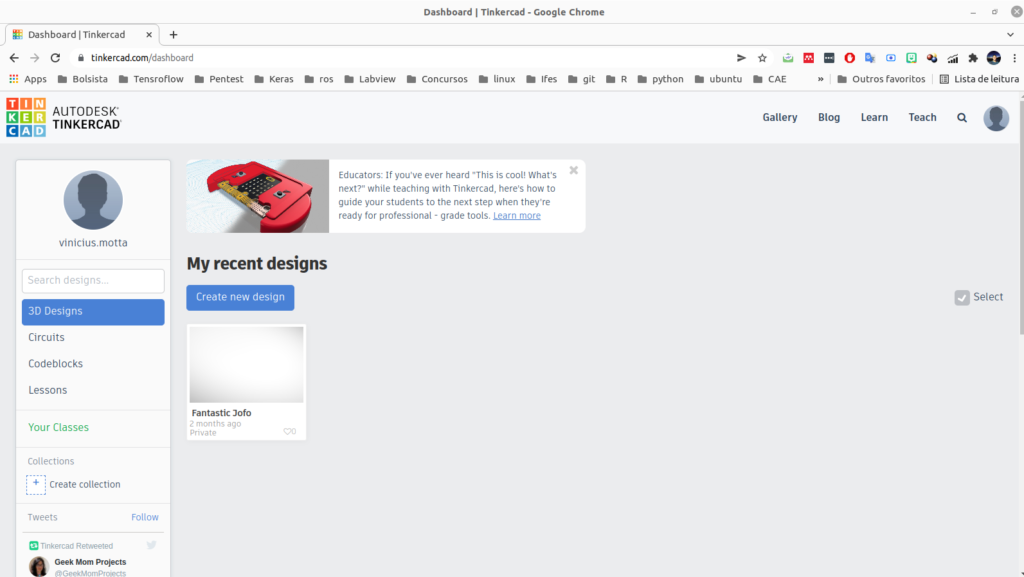
Task: Click the Geek Mom Projects tweet author name
Action: (90, 562)
